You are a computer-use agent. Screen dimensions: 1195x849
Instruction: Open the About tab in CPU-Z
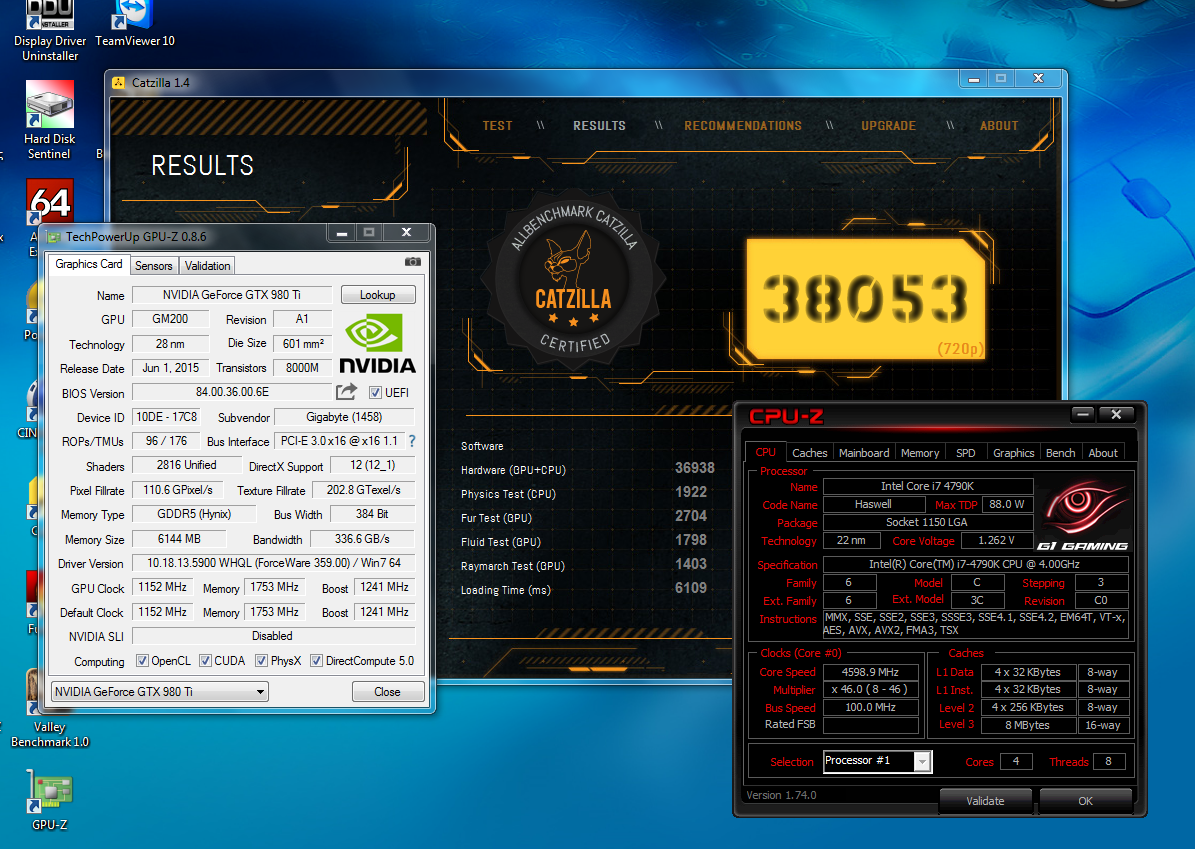point(1103,453)
